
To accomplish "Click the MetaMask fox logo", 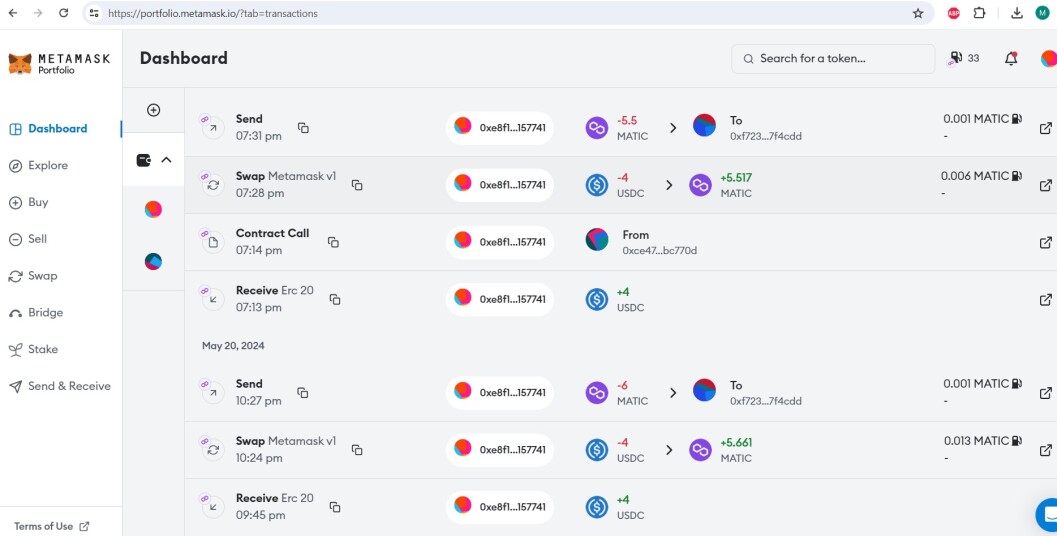I will pos(20,63).
